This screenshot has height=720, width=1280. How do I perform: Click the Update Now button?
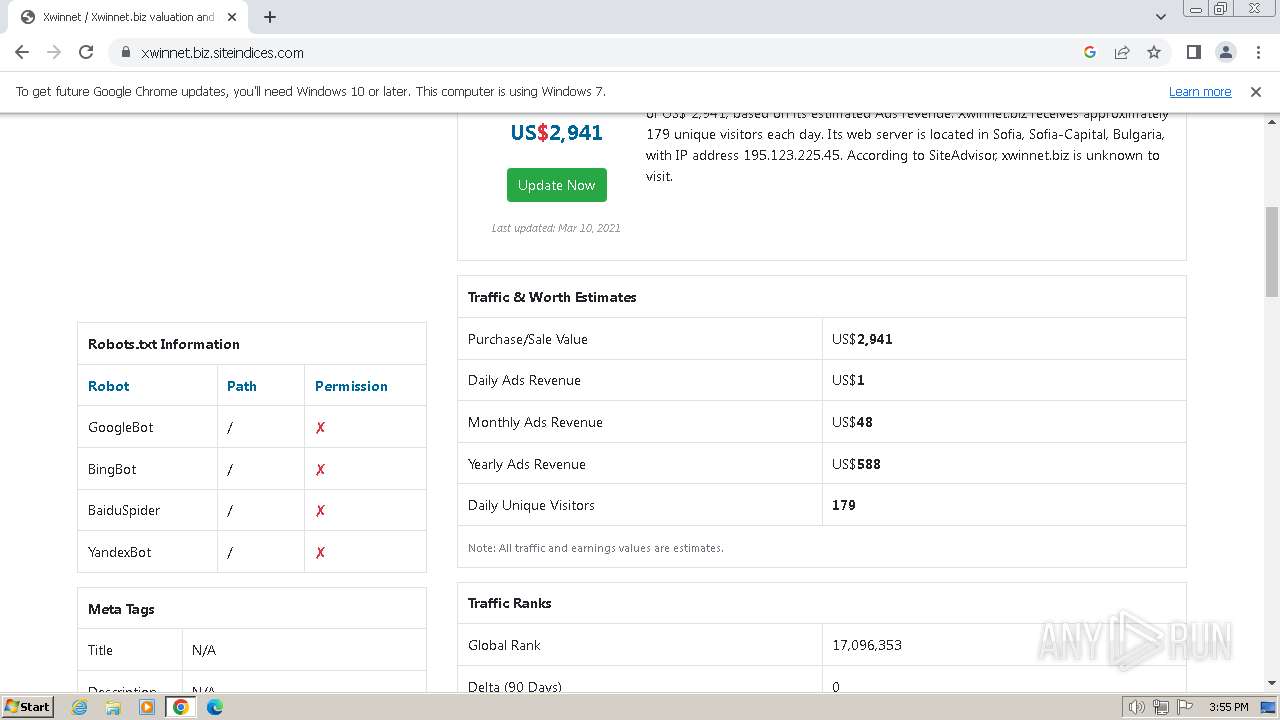tap(557, 185)
